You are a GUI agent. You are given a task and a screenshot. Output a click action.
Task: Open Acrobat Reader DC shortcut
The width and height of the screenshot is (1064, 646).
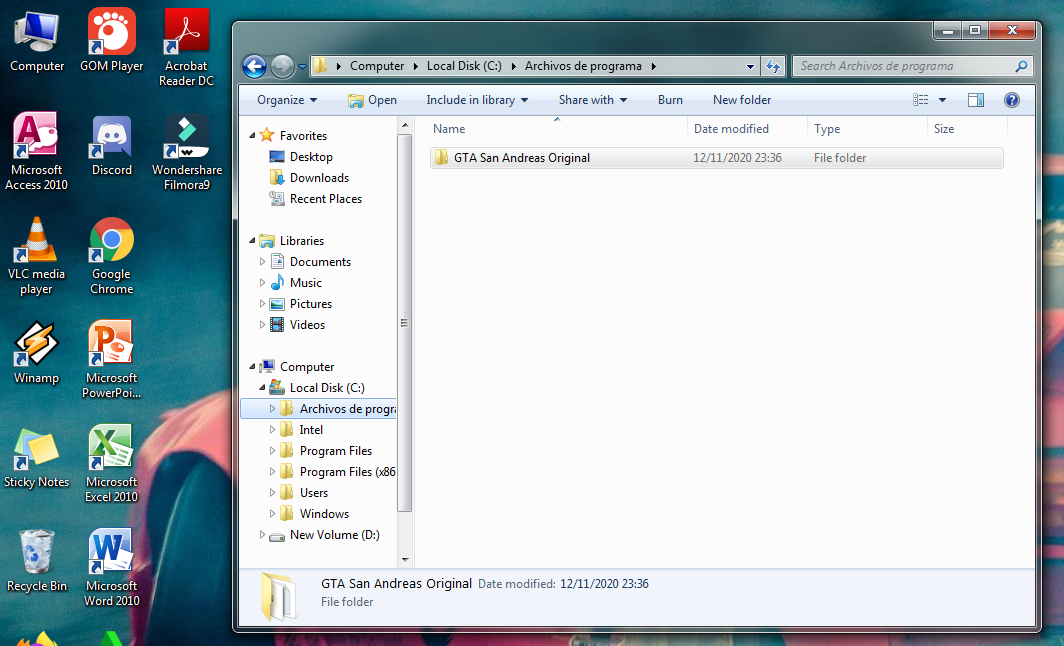[187, 48]
